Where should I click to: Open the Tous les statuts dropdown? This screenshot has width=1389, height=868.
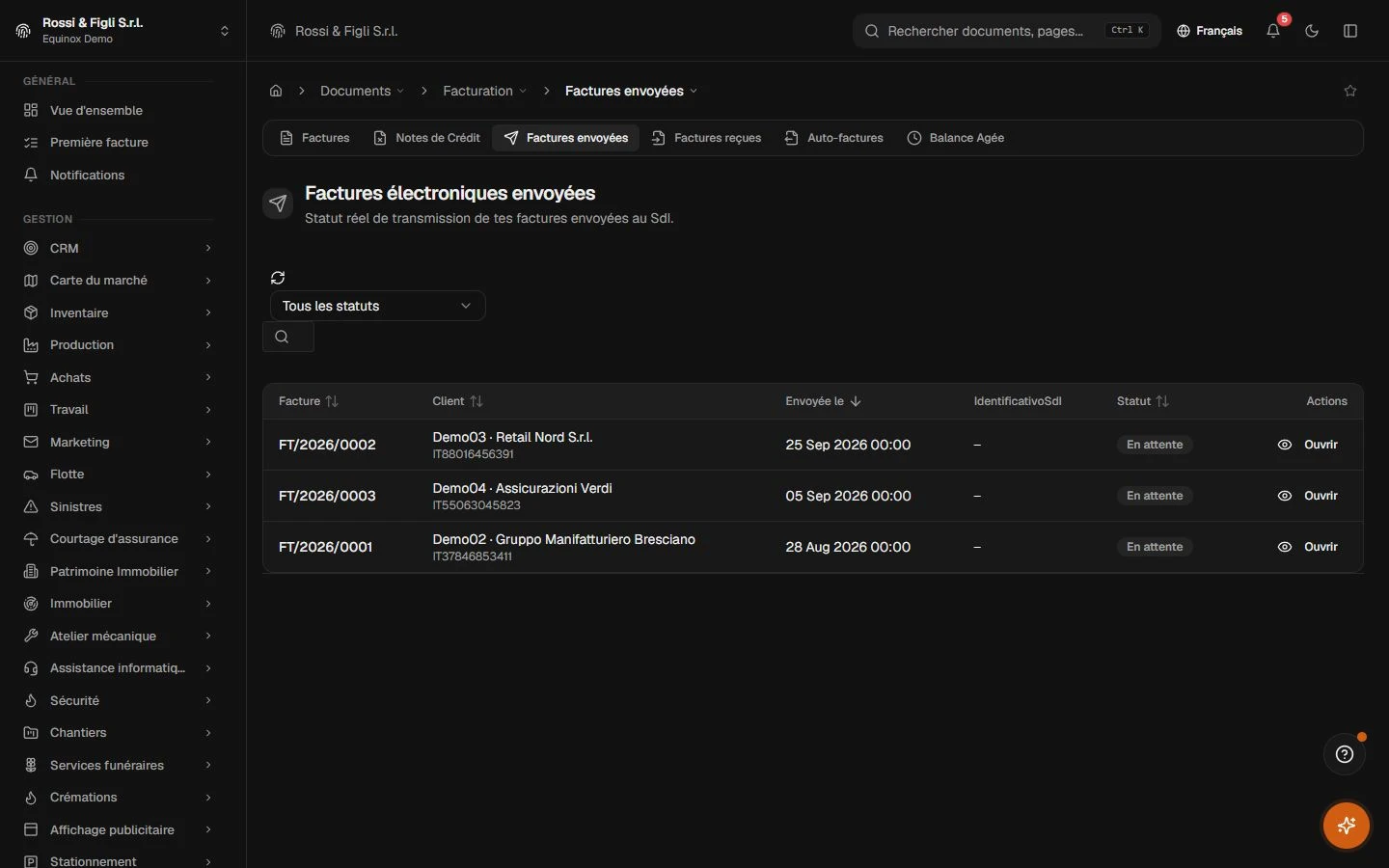pos(378,306)
